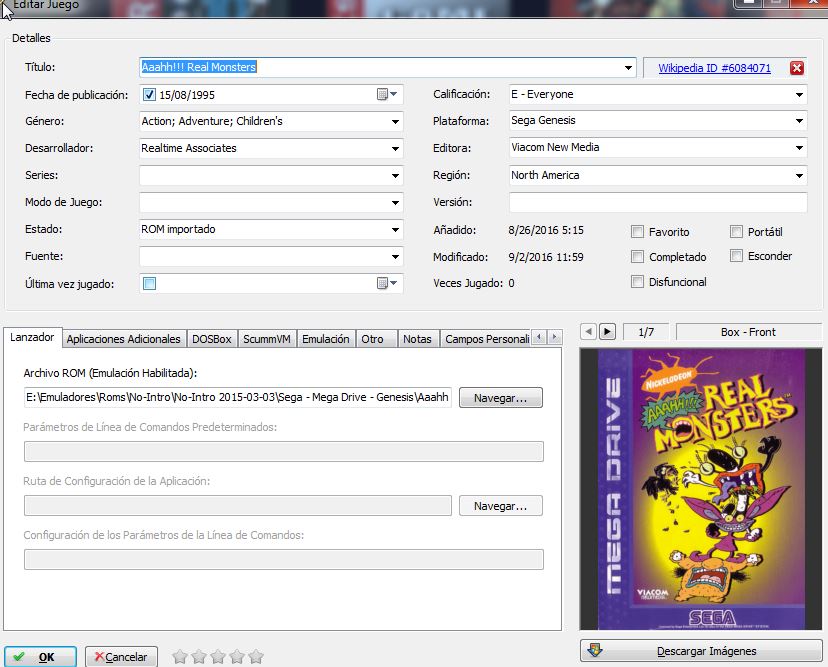Viewport: 828px width, 667px height.
Task: Switch to the DOSBox tab
Action: (x=212, y=339)
